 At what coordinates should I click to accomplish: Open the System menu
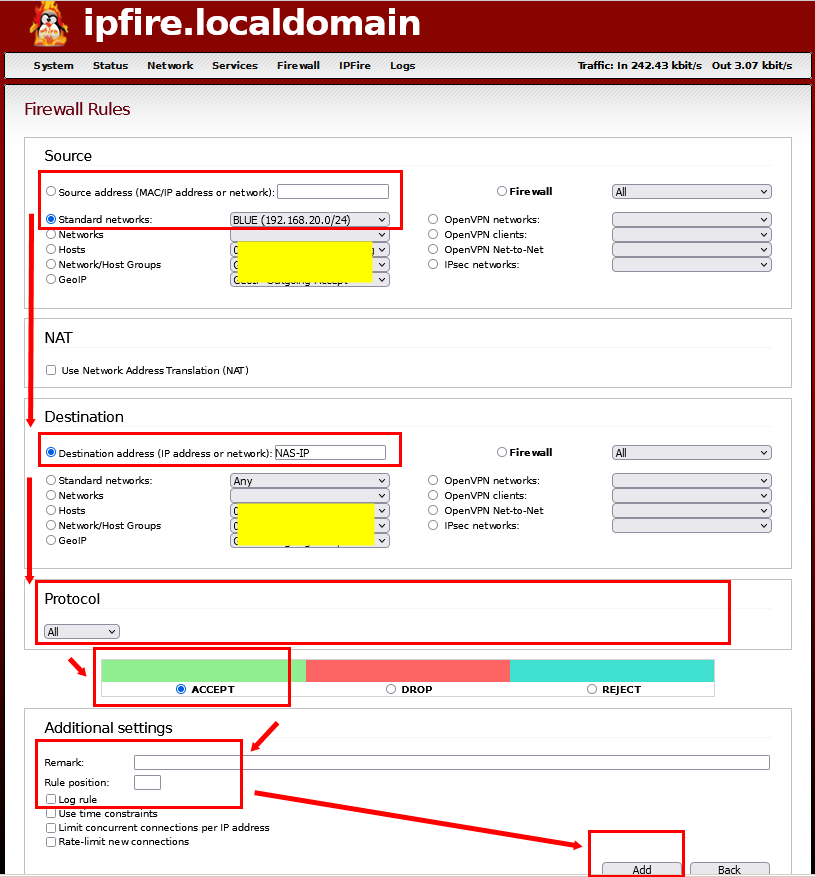(53, 65)
